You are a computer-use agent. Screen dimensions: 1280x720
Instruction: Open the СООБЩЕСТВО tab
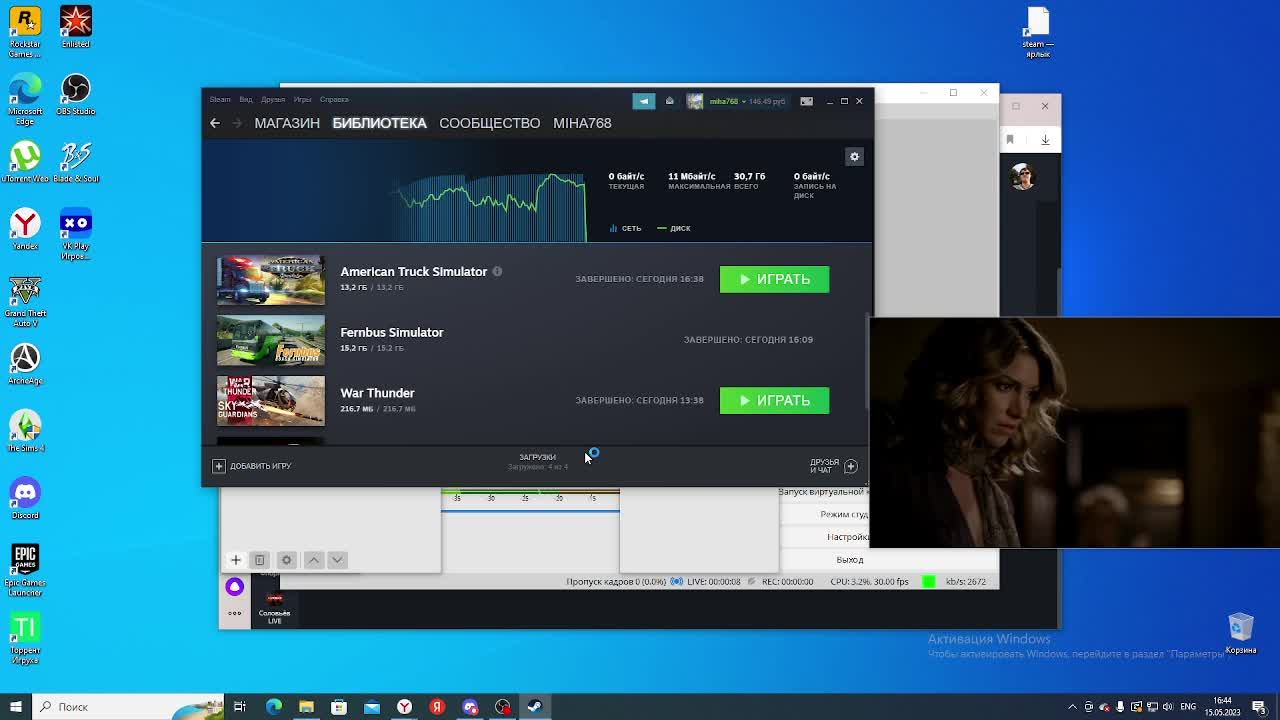[x=490, y=123]
